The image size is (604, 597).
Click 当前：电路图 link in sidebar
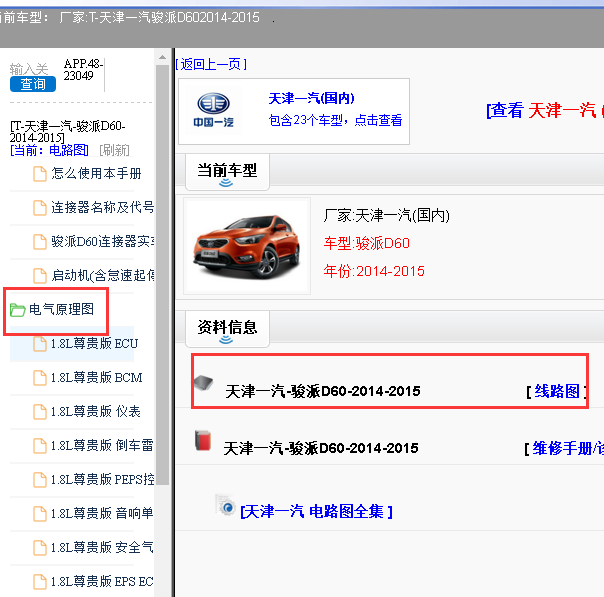point(49,150)
